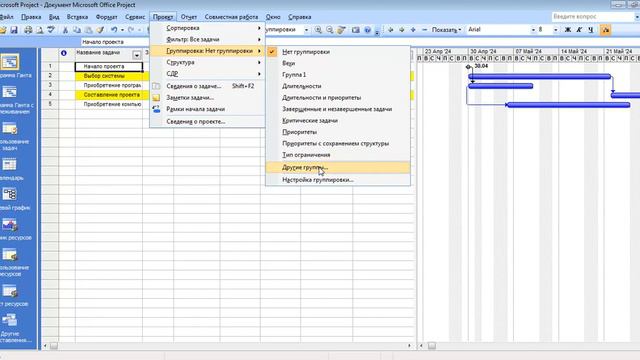Image resolution: width=640 pixels, height=360 pixels.
Task: Click the Paste toolbar icon
Action: tap(88, 30)
